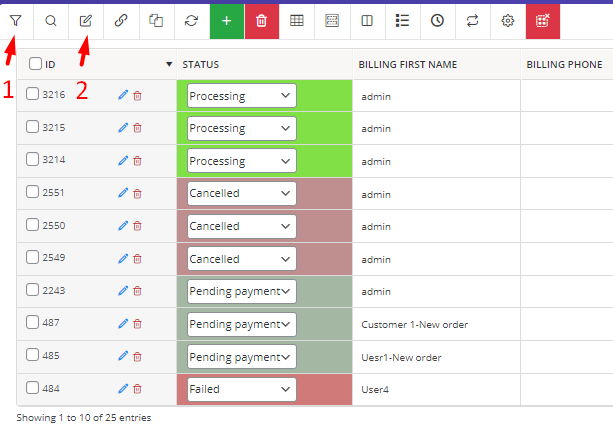613x425 pixels.
Task: Click the BILLING FIRST NAME column header
Action: [x=408, y=65]
